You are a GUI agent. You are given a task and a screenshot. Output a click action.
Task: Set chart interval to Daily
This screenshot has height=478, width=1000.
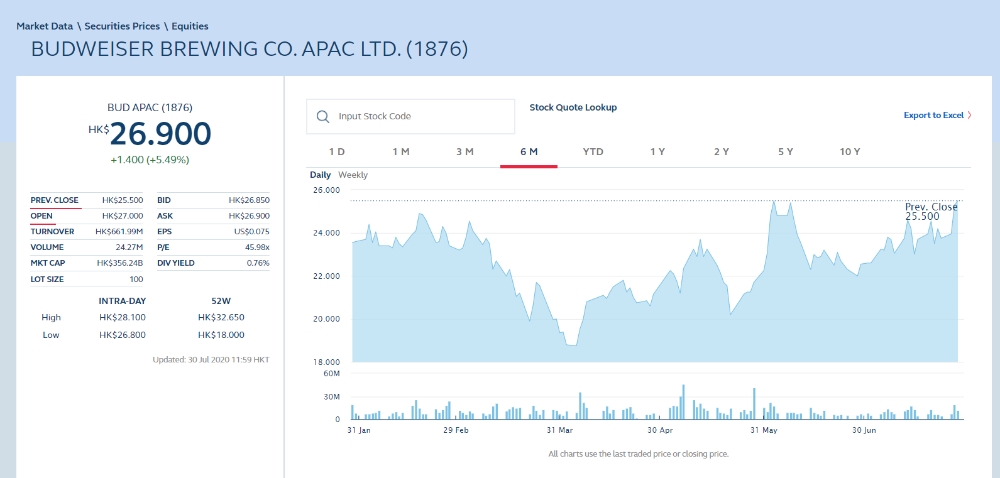[320, 175]
